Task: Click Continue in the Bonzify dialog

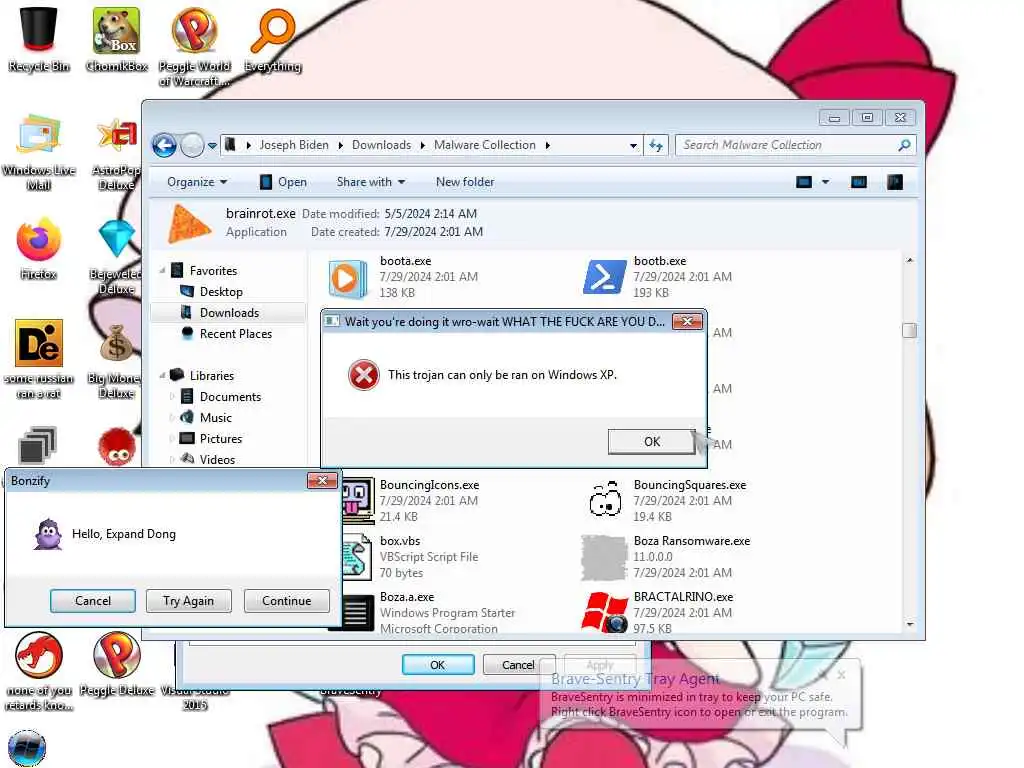Action: [286, 601]
